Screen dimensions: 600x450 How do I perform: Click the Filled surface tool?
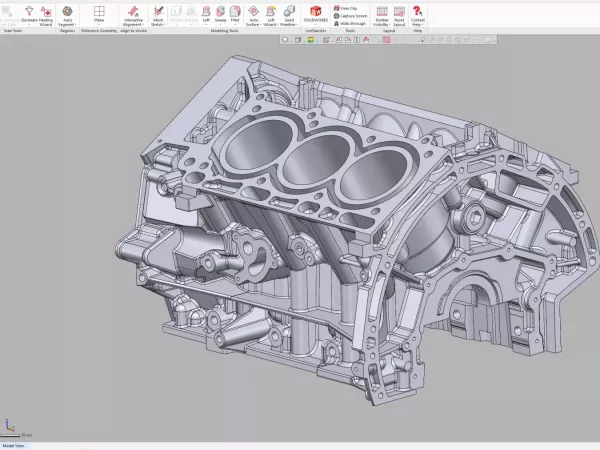[235, 12]
